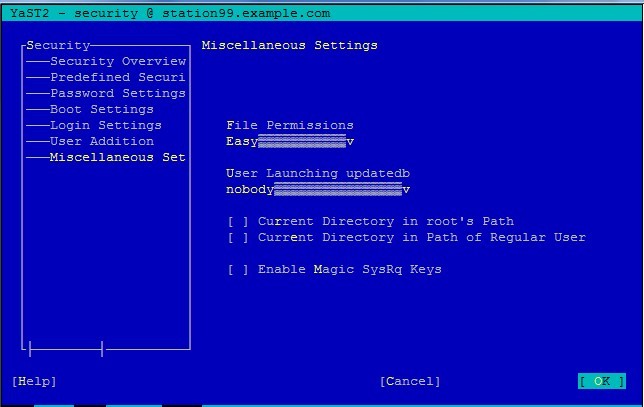Screen dimensions: 644x407
Task: Go to Password Settings section
Action: [x=118, y=93]
